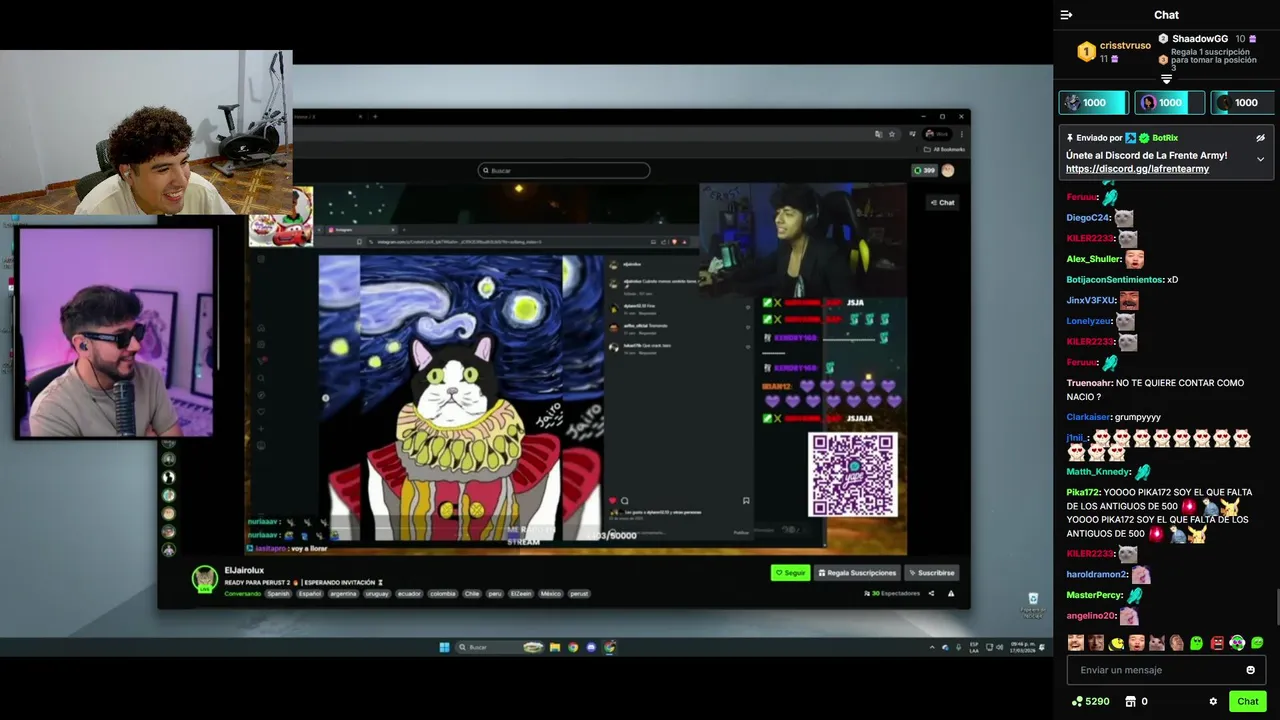Hide the pinned BotRix message
1280x720 pixels.
click(1260, 138)
